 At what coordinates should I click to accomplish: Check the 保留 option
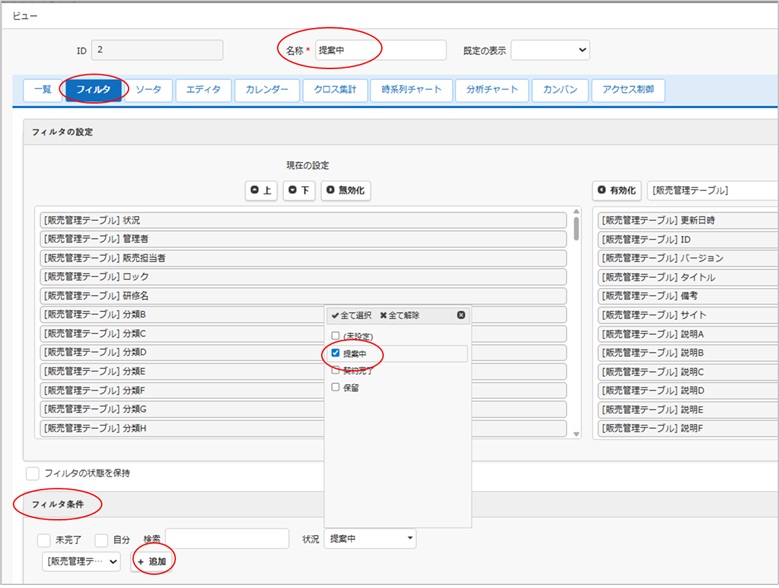click(x=336, y=387)
